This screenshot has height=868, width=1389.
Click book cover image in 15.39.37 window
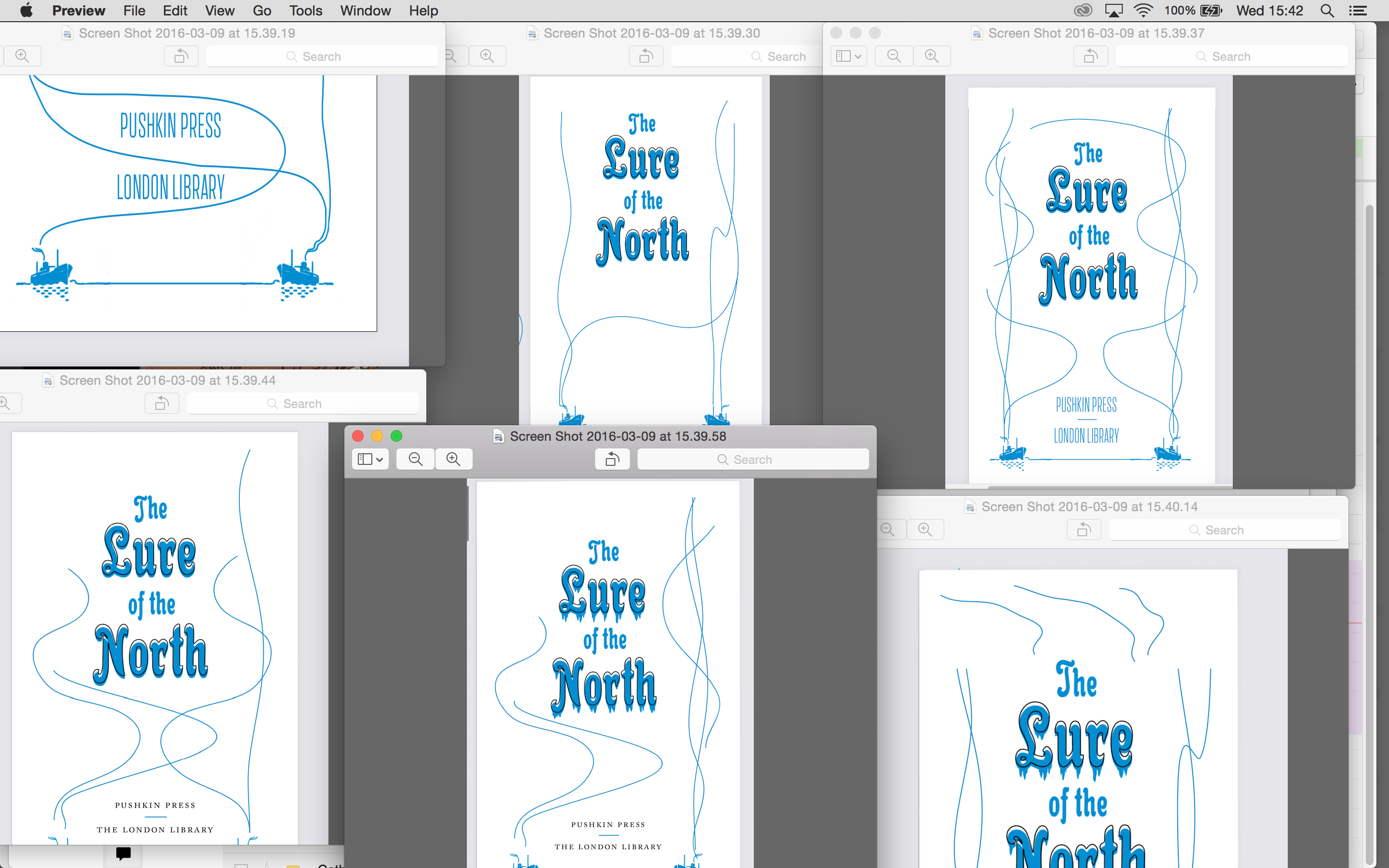1091,285
